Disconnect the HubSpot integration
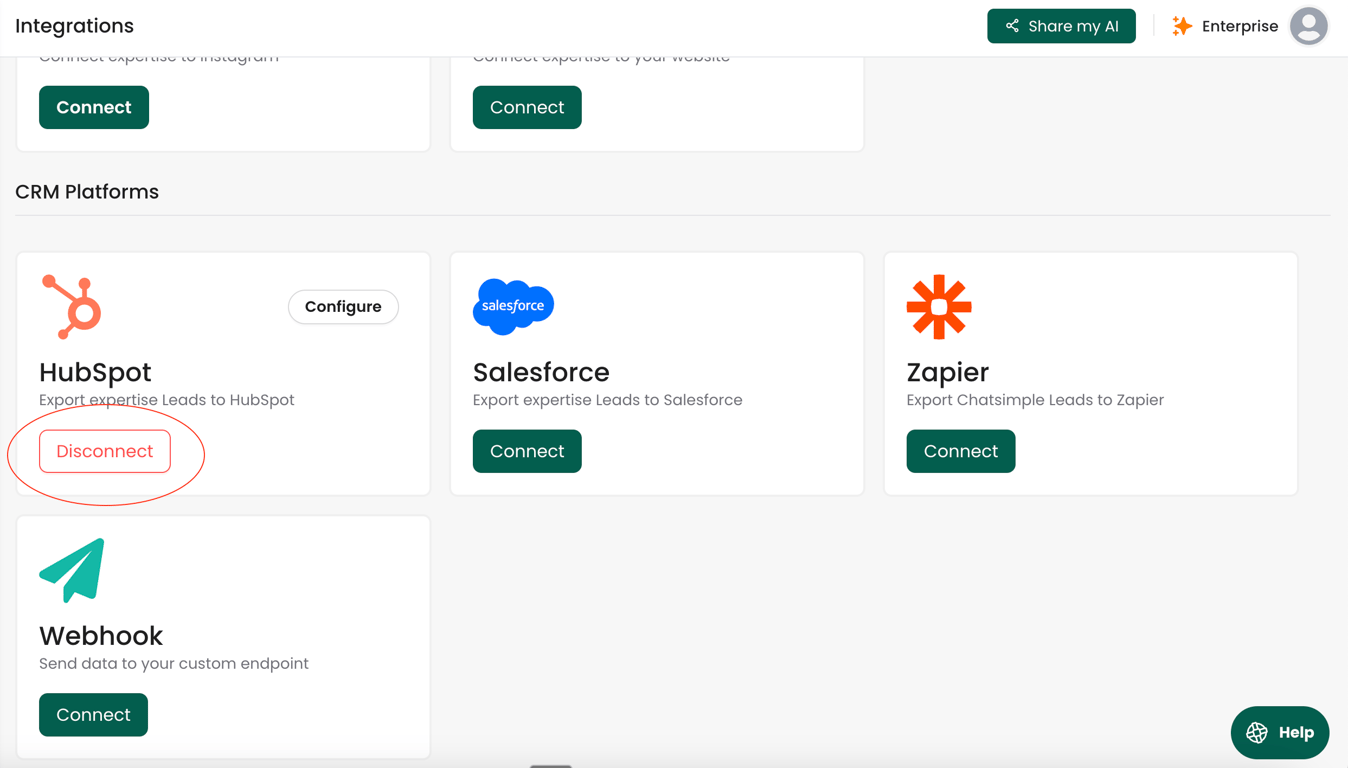This screenshot has width=1348, height=768. coord(105,451)
